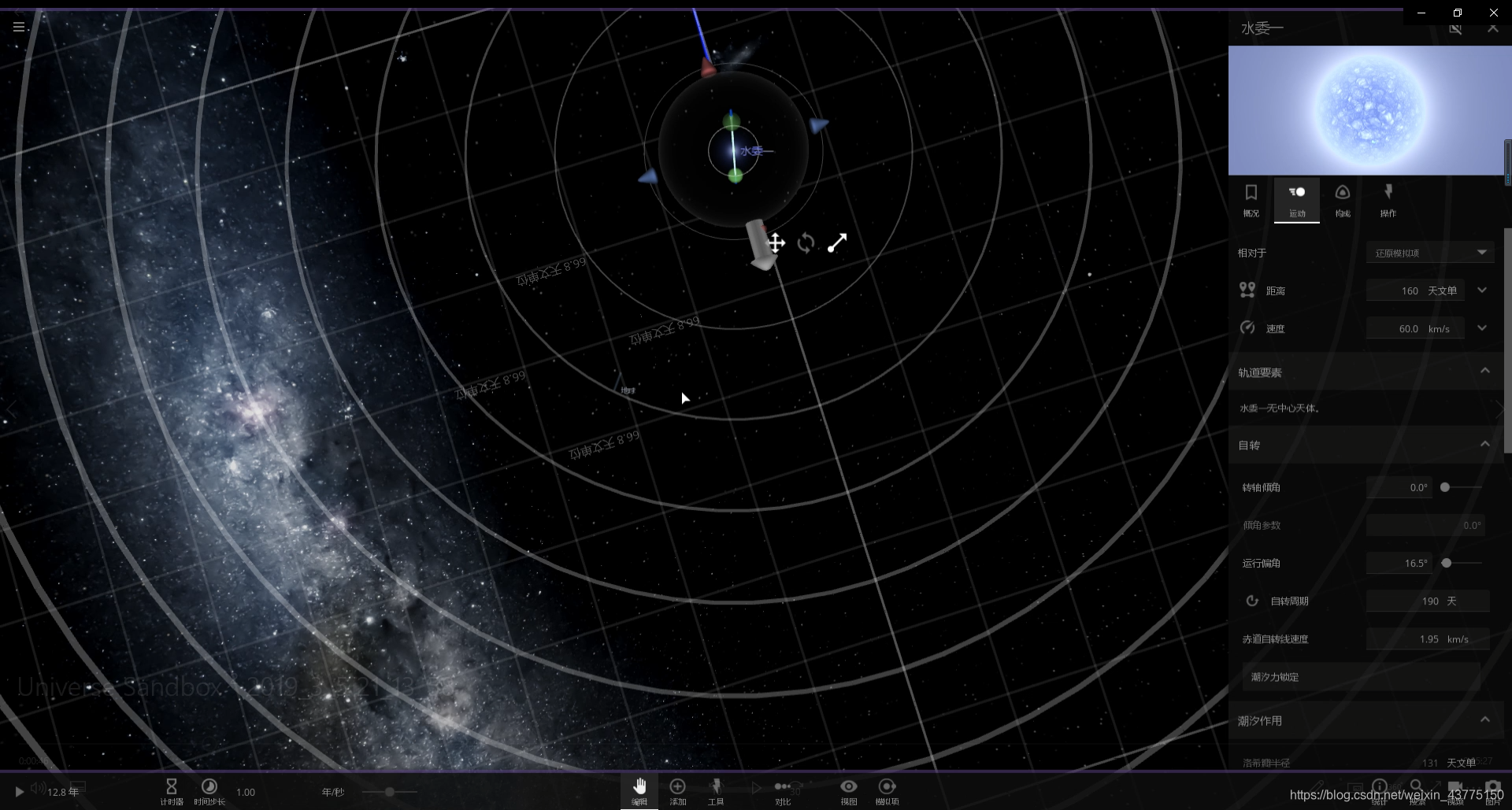Click the lower green orbit handle
This screenshot has width=1512, height=810.
(x=736, y=176)
